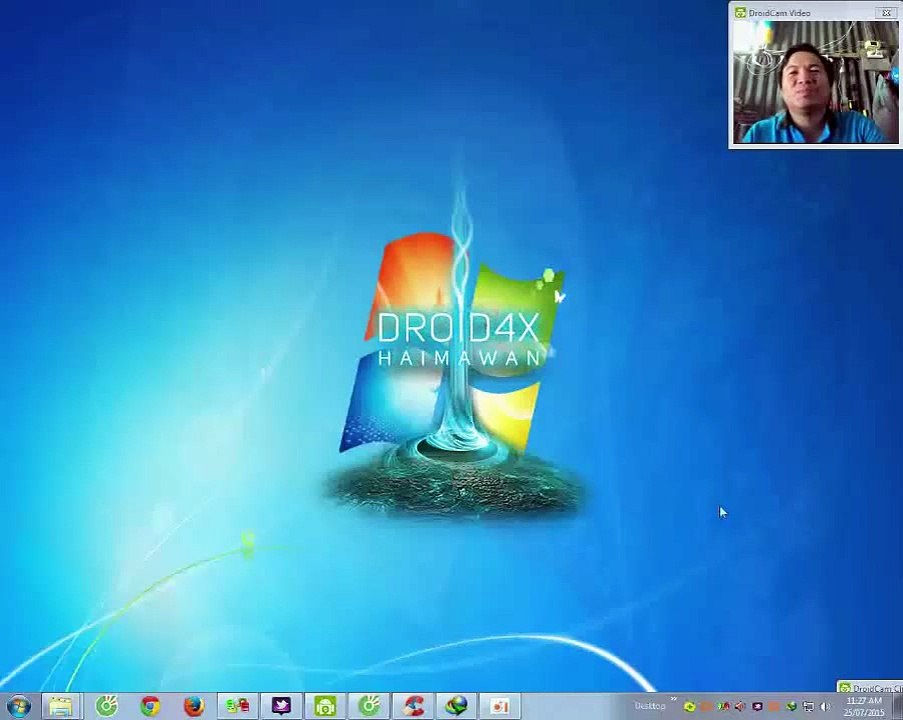Image resolution: width=903 pixels, height=720 pixels.
Task: Click the DroidCam Video webcam preview
Action: 815,82
